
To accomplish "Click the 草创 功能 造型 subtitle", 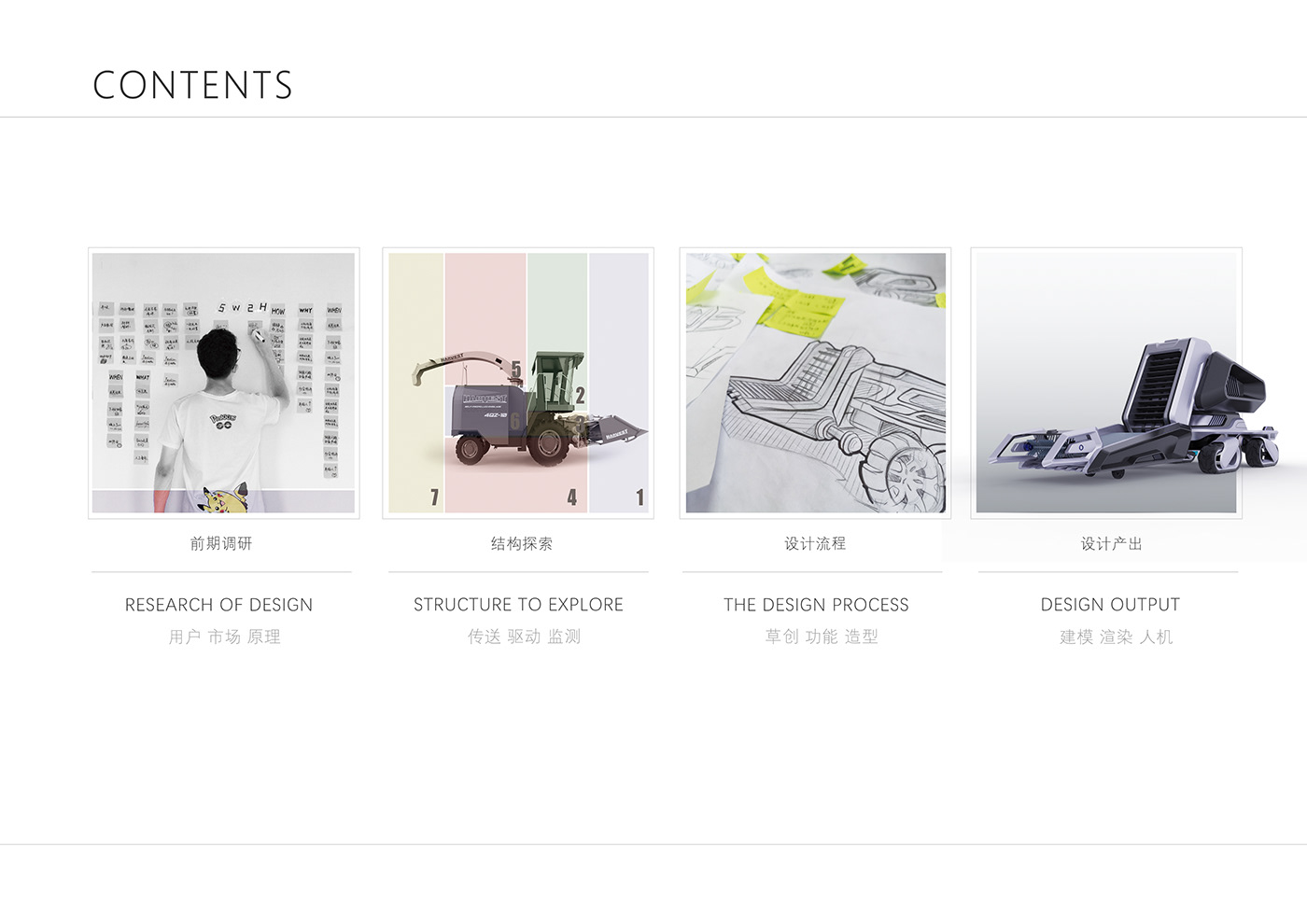I will point(822,637).
